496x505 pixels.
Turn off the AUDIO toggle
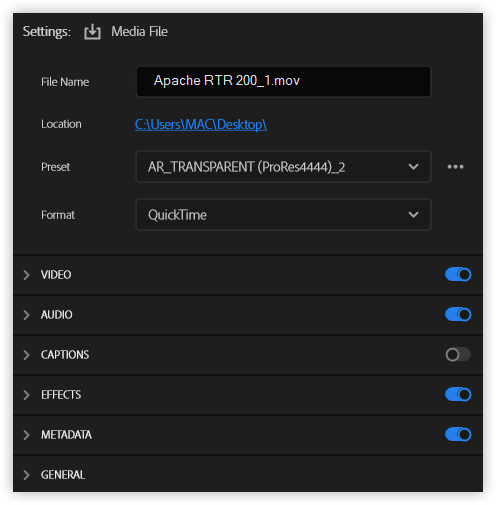(x=458, y=315)
